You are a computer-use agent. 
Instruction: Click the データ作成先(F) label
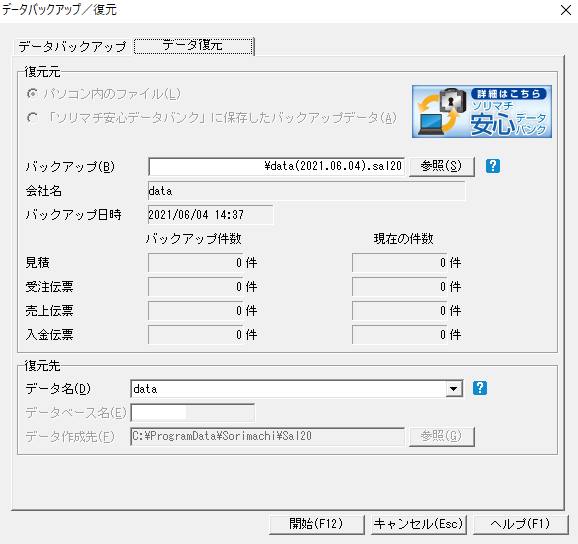pos(70,437)
